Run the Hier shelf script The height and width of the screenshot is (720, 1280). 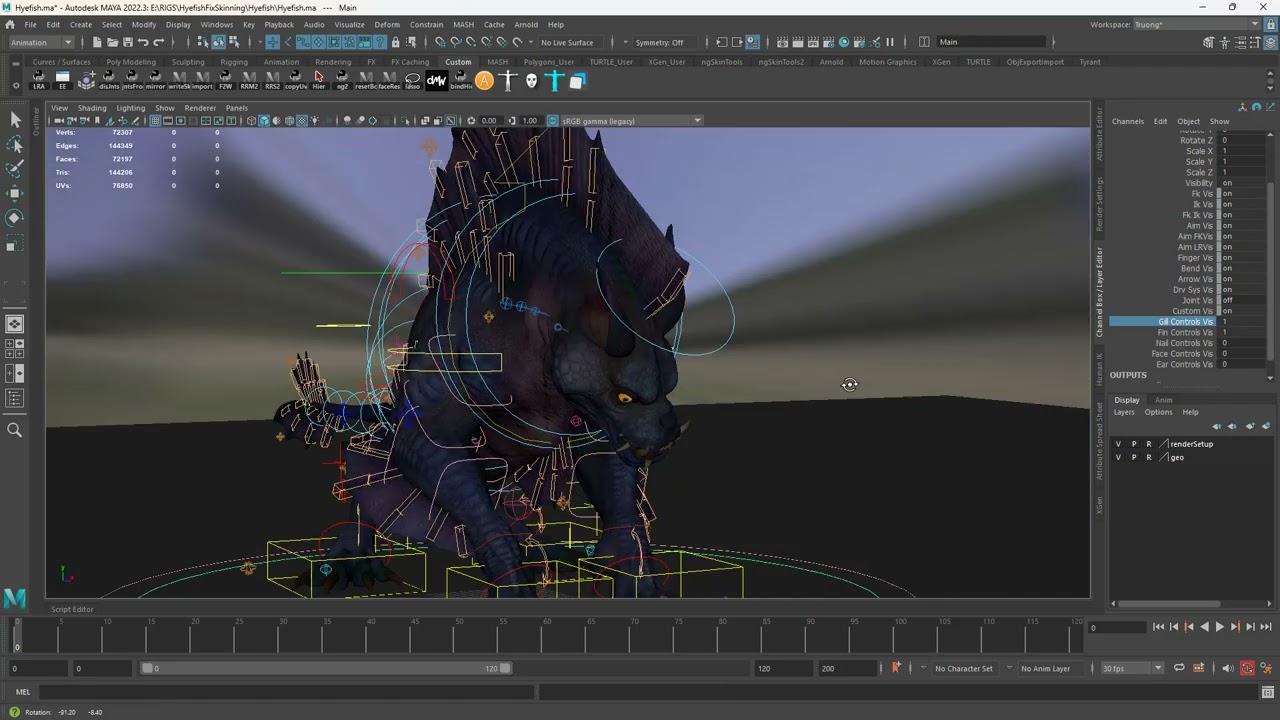coord(319,80)
